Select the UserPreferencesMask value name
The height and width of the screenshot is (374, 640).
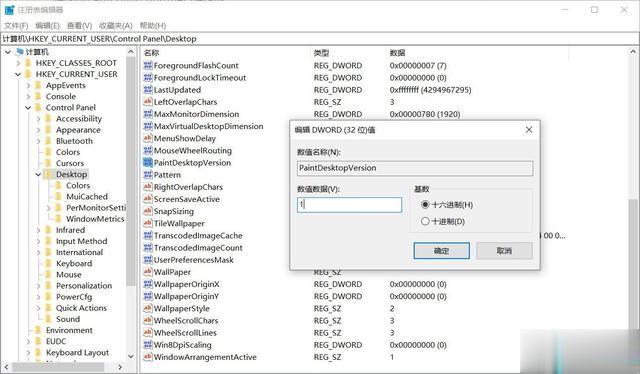click(193, 260)
